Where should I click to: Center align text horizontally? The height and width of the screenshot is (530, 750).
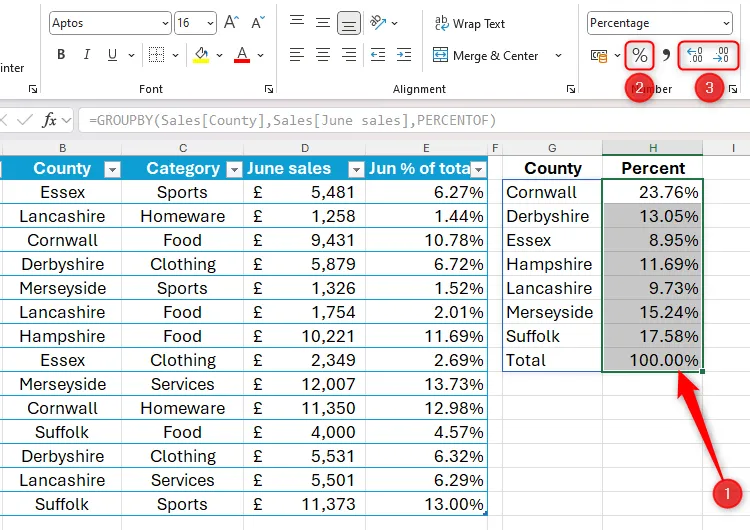(x=323, y=56)
